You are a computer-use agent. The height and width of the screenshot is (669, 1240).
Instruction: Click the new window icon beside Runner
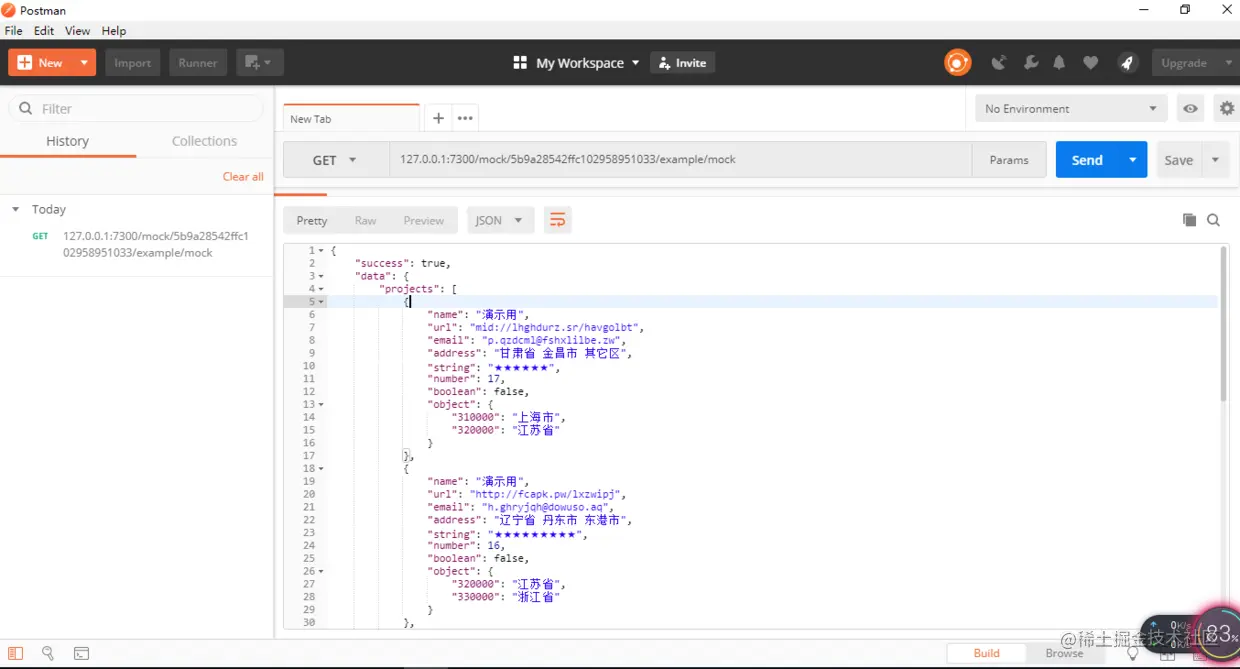click(260, 62)
